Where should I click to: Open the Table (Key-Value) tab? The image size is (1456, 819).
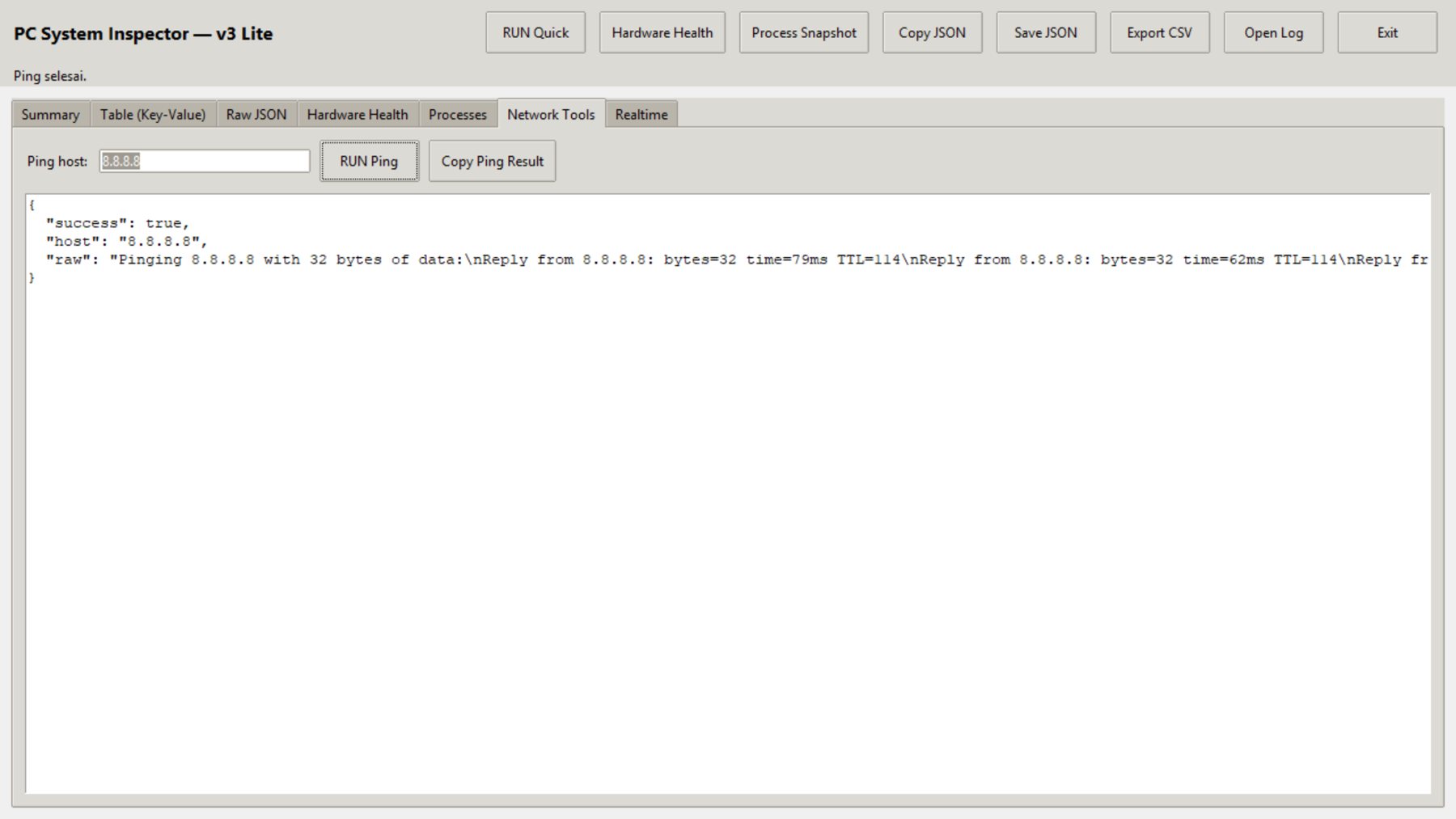pos(152,115)
